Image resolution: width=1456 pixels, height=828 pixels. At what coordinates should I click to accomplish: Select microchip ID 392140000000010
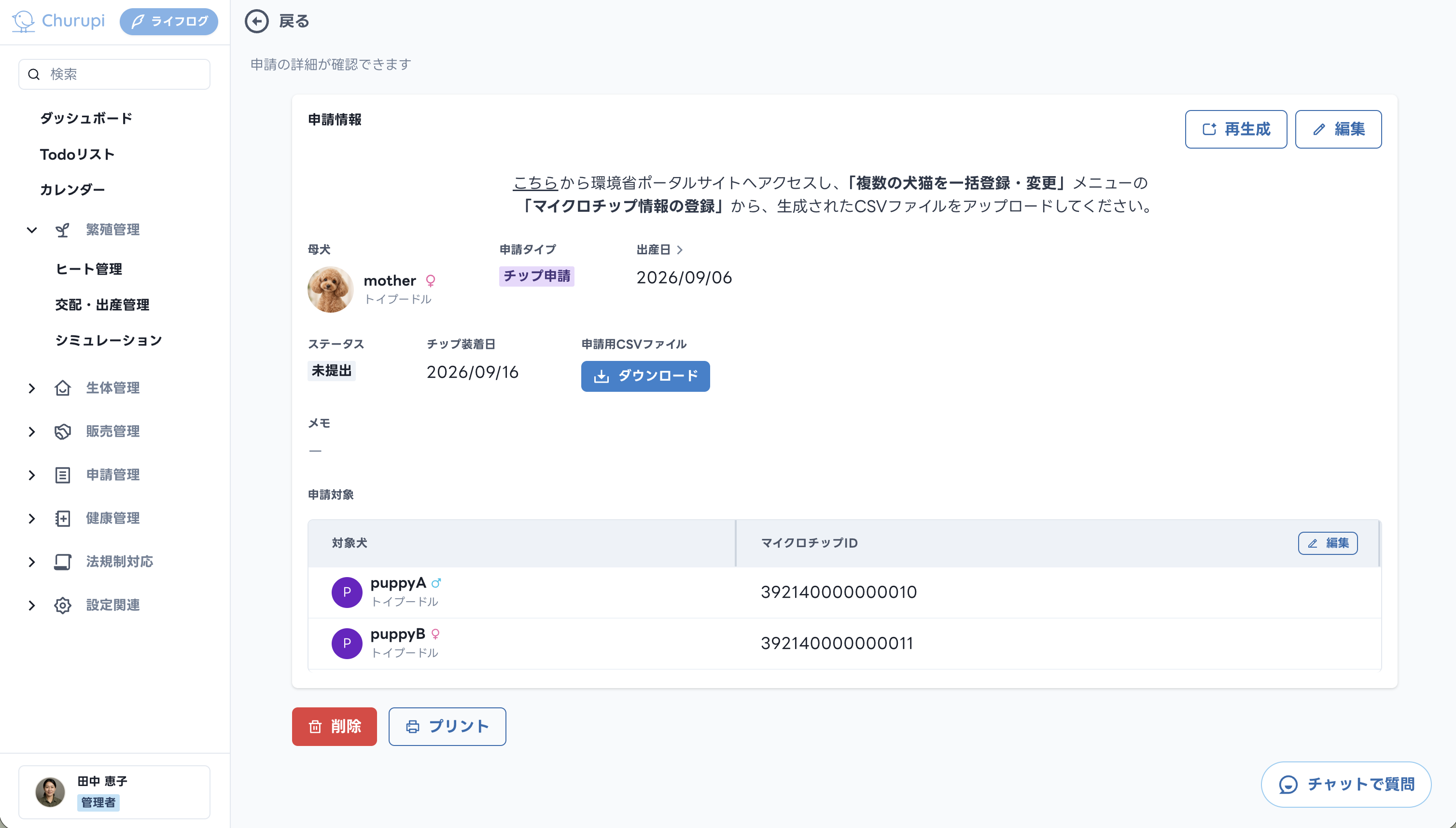(x=839, y=592)
